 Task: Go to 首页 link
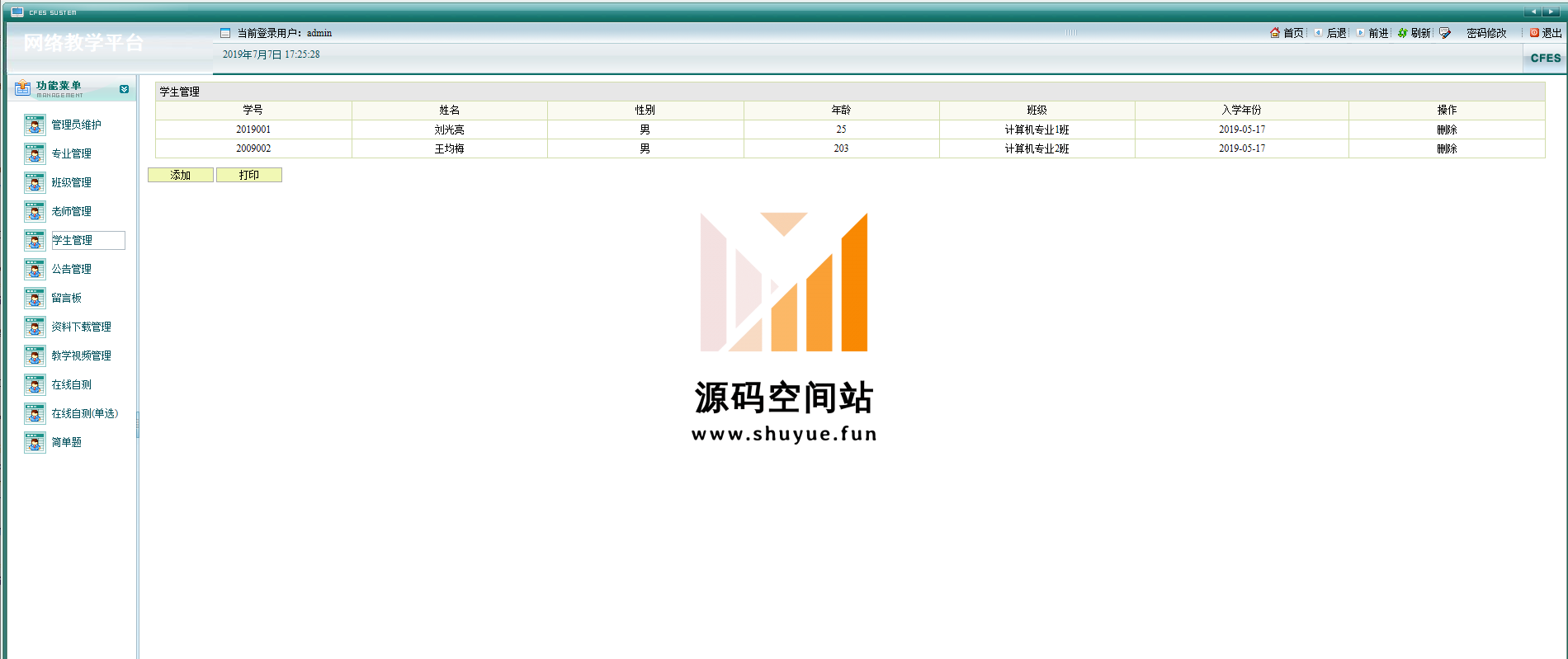1293,33
